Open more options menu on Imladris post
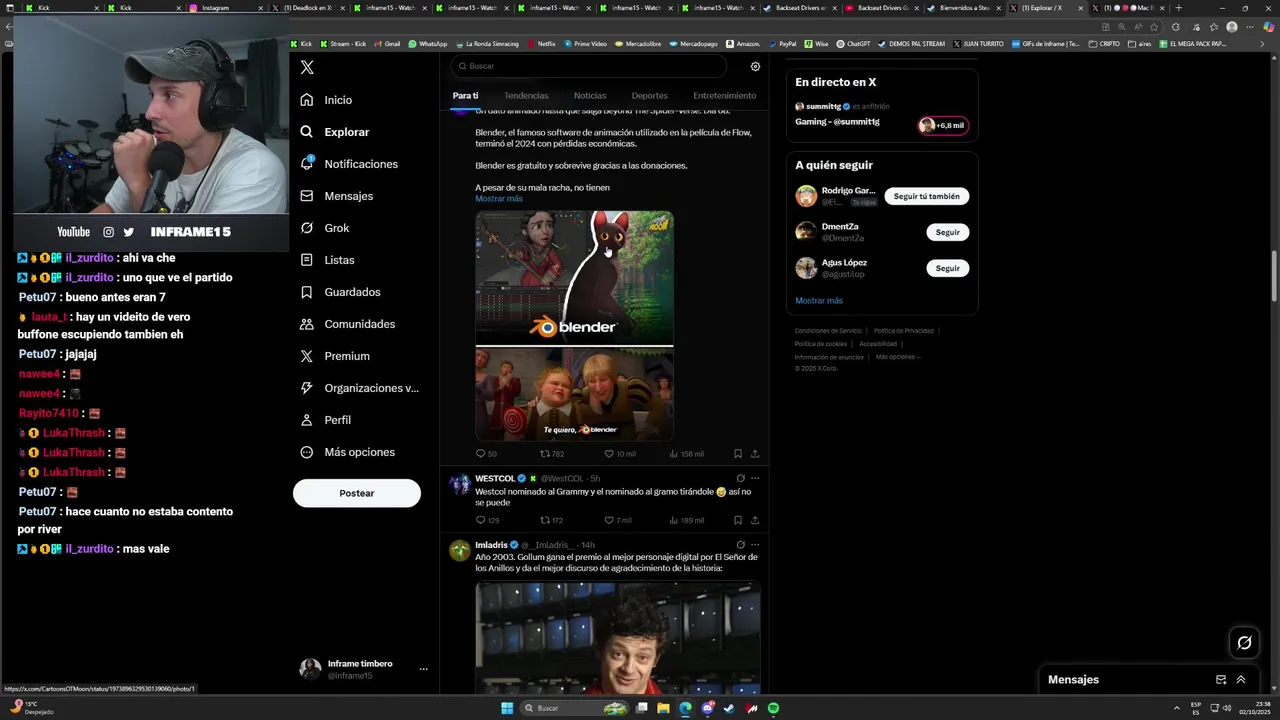Screen dimensions: 1280x720 (755, 545)
